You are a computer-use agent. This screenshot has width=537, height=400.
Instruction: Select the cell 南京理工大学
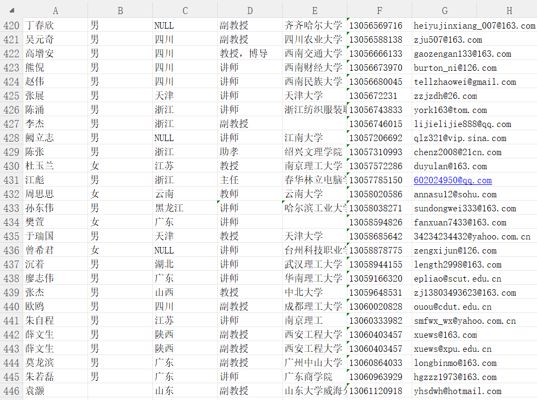tap(313, 166)
